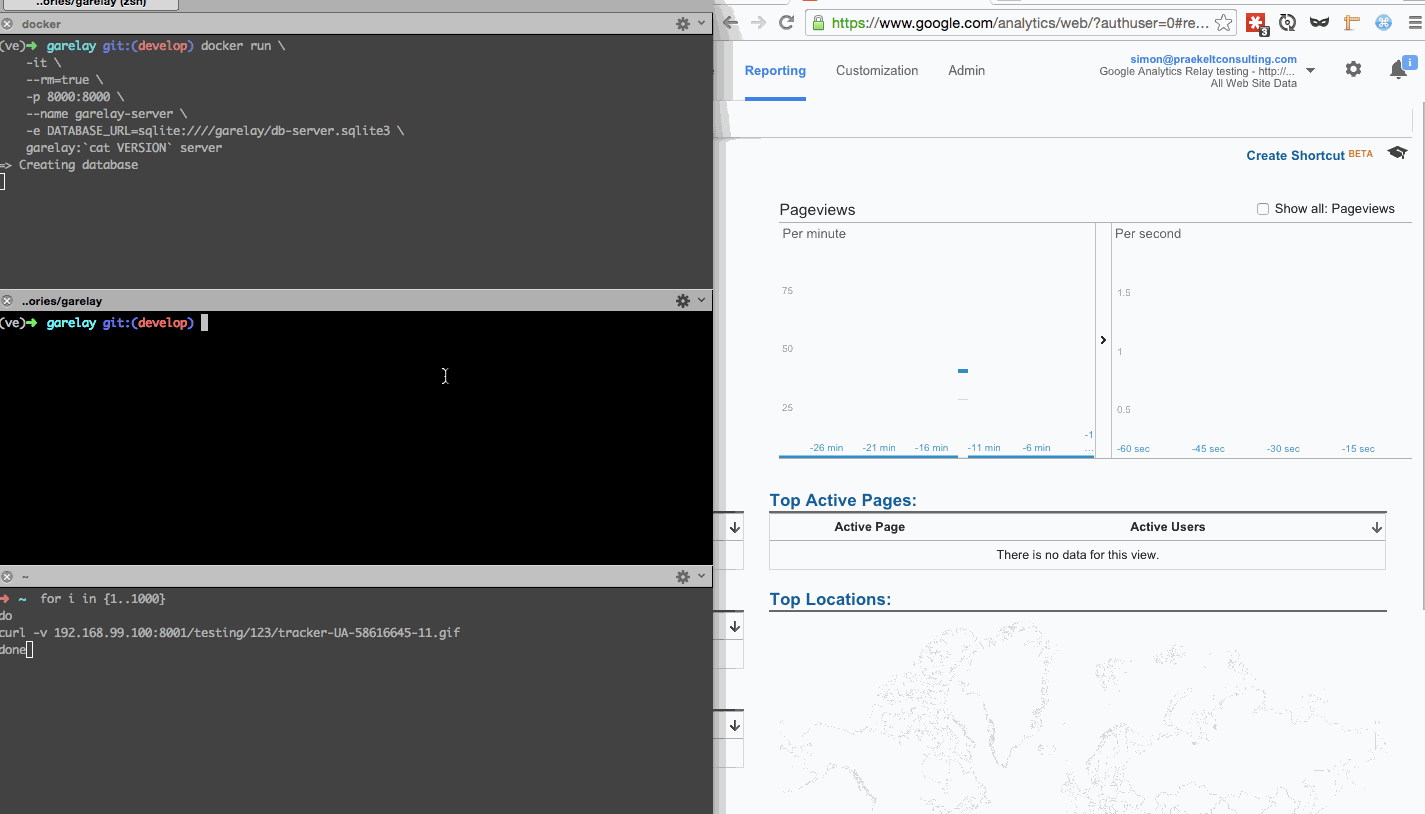
Task: Click the 'for i in {1..1000}' line
Action: (102, 599)
